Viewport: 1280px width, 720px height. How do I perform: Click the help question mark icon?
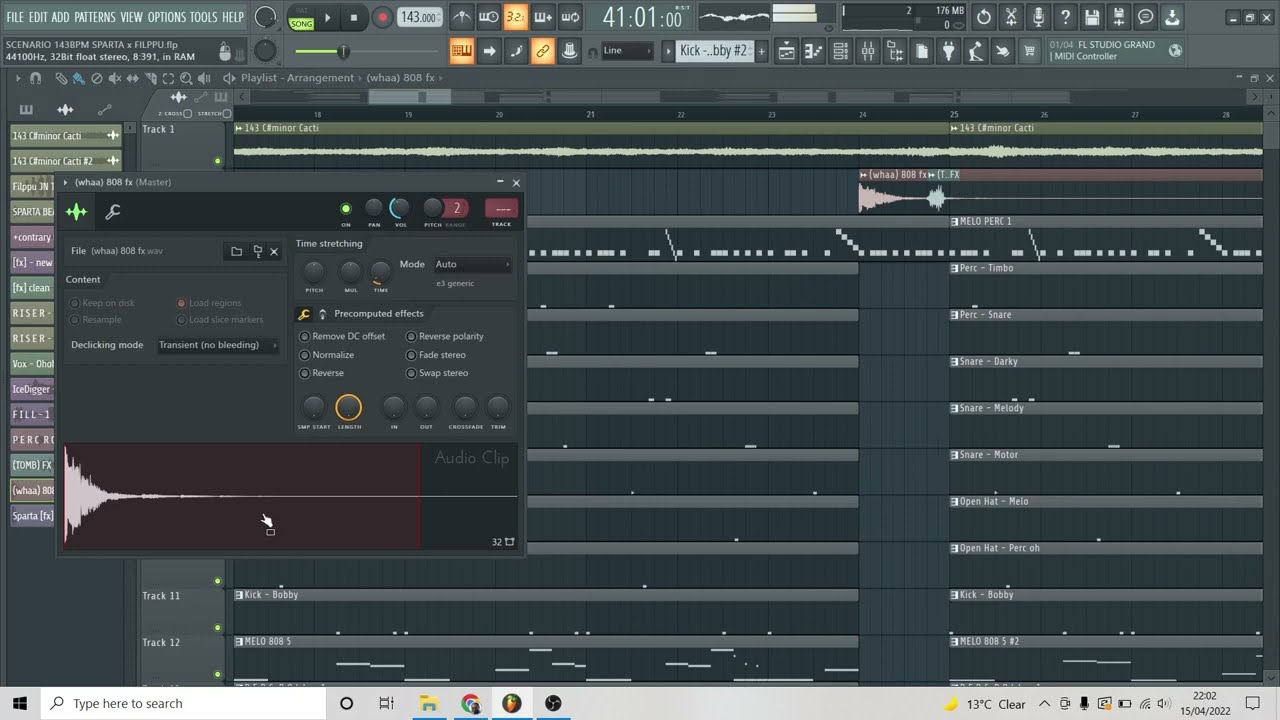point(1065,17)
